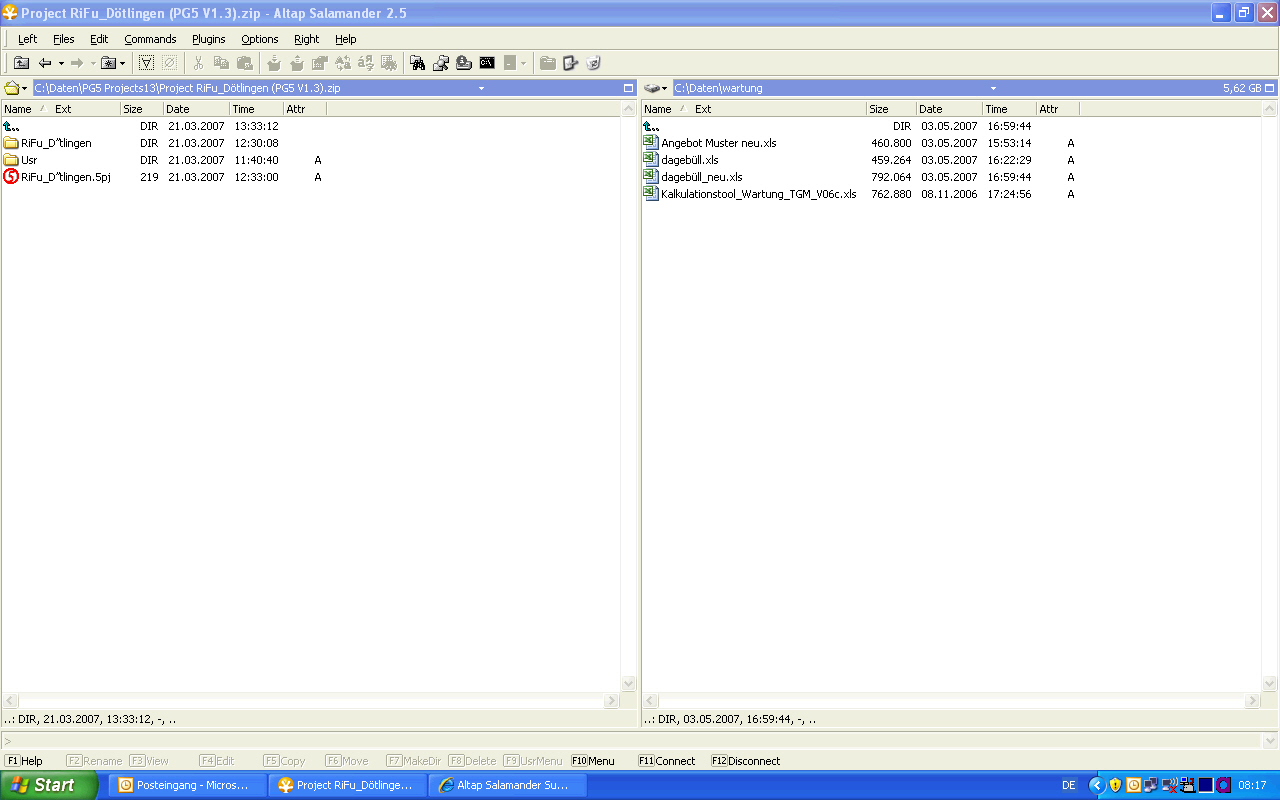The image size is (1280, 800).
Task: Click the Compare directories toolbar icon
Action: [x=343, y=63]
